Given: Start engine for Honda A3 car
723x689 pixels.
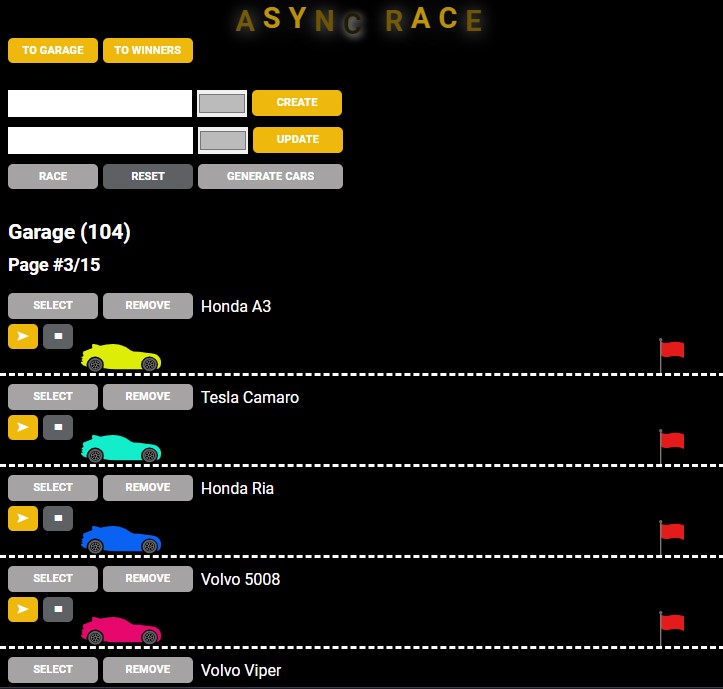Looking at the screenshot, I should coord(23,336).
